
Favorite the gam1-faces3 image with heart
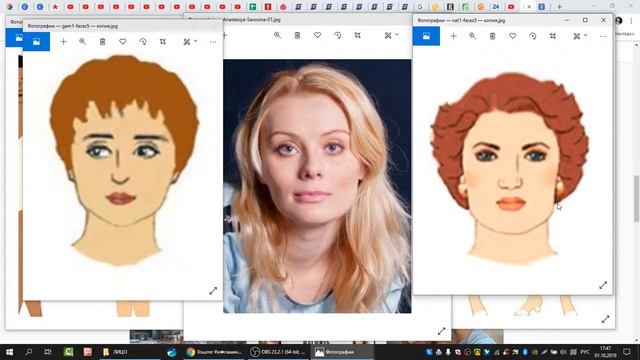point(122,42)
